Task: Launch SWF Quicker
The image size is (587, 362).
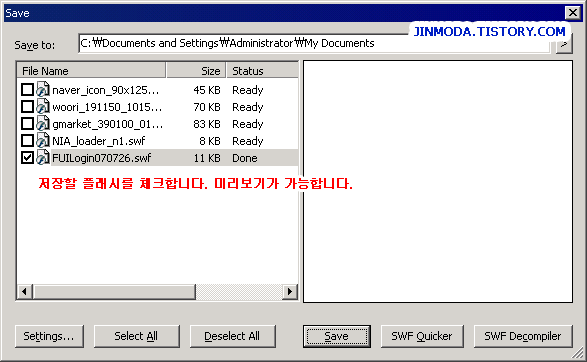Action: 422,336
